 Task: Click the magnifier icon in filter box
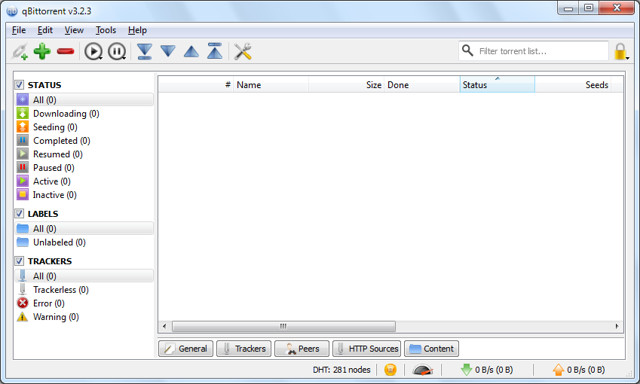click(x=467, y=51)
